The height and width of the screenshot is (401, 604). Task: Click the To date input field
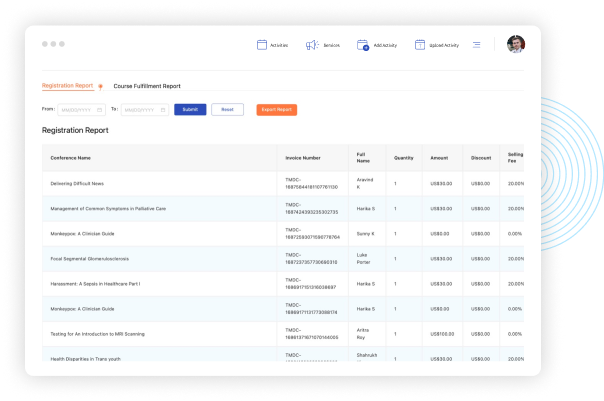(145, 110)
